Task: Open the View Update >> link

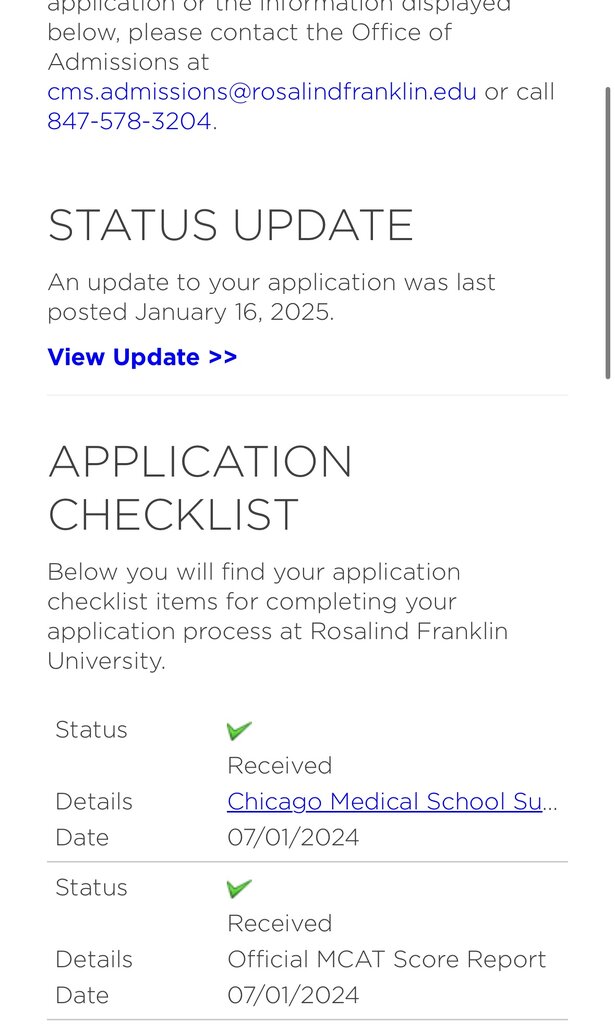Action: 142,357
